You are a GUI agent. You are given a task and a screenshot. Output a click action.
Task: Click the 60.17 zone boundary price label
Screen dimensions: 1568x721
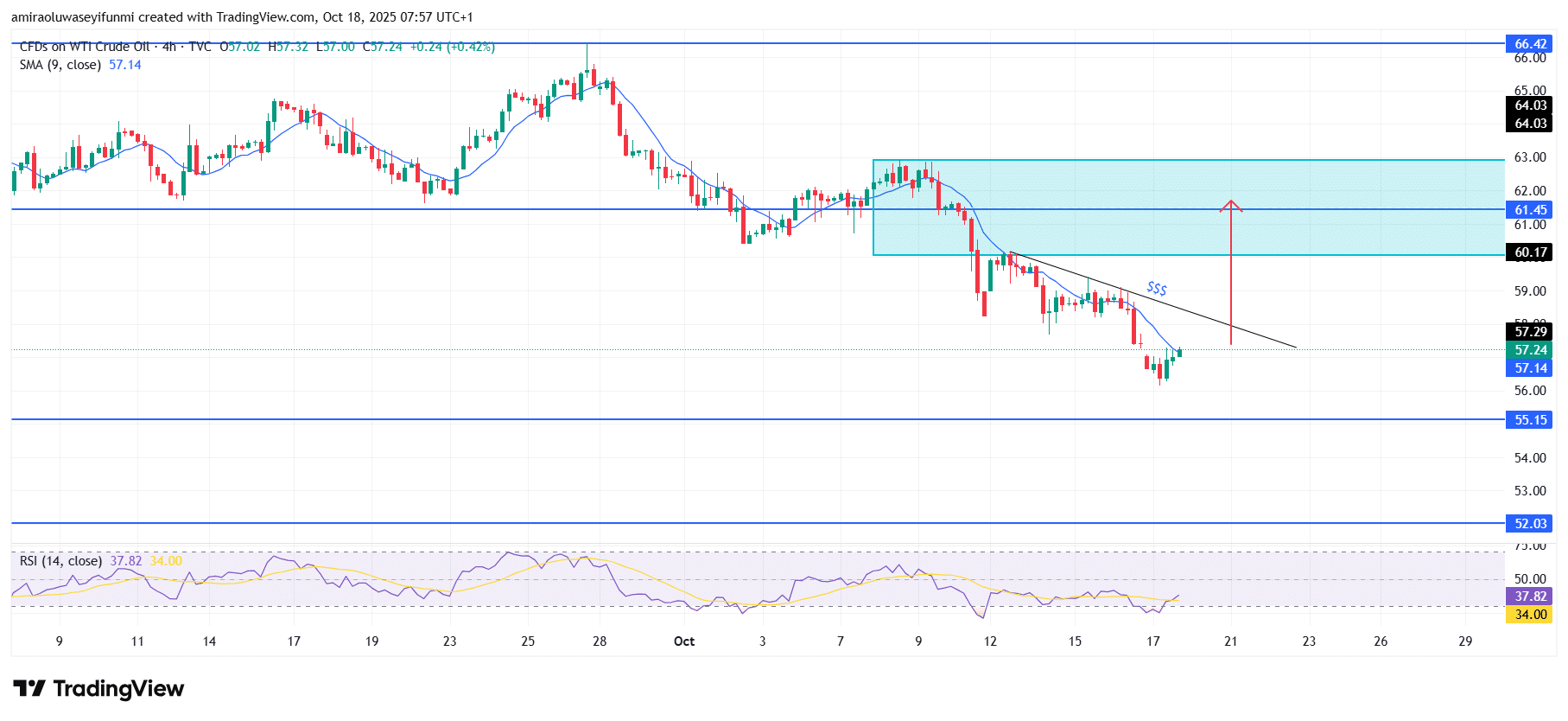pos(1529,252)
